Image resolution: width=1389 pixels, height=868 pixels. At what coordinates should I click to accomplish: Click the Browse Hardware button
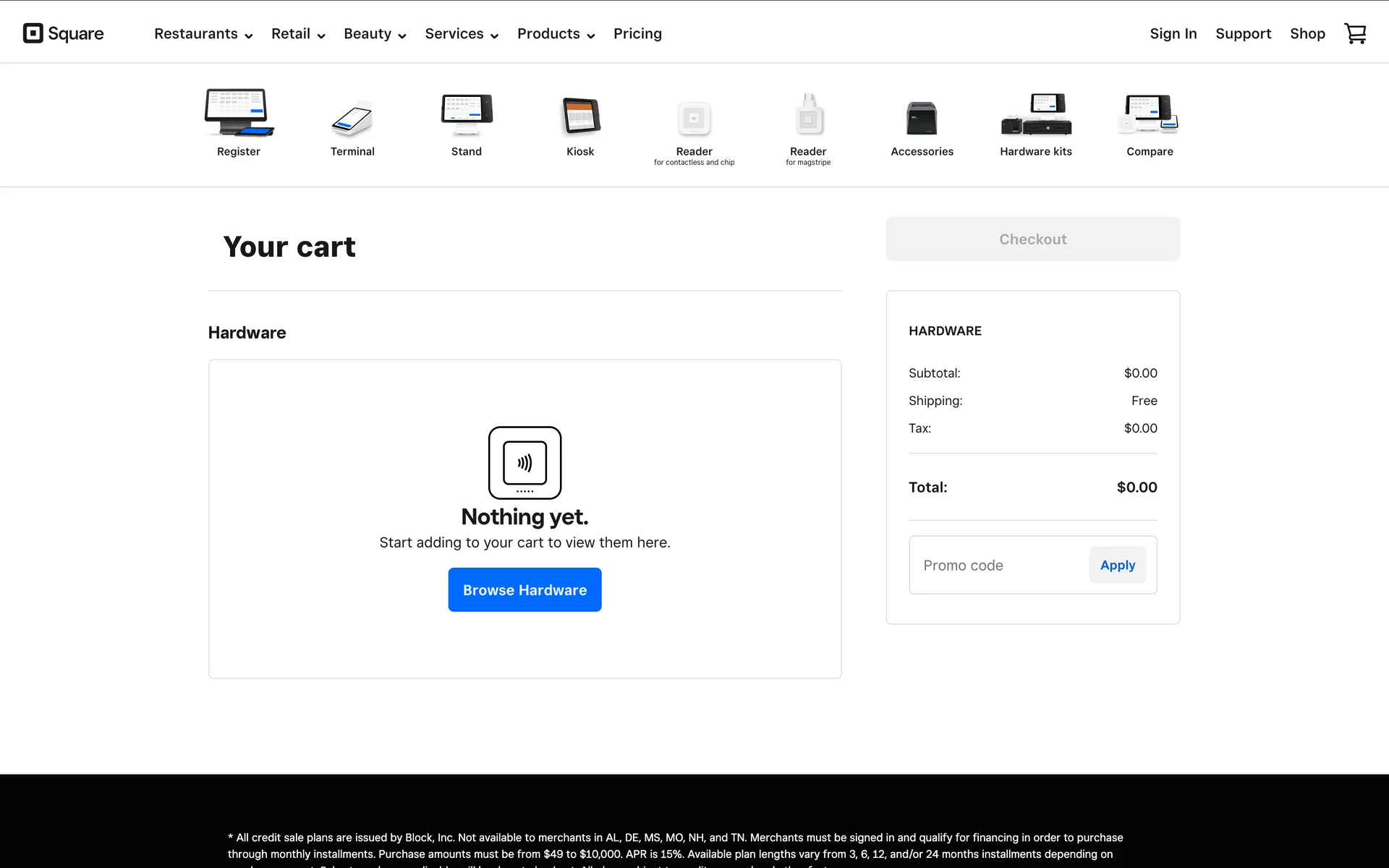pyautogui.click(x=524, y=590)
